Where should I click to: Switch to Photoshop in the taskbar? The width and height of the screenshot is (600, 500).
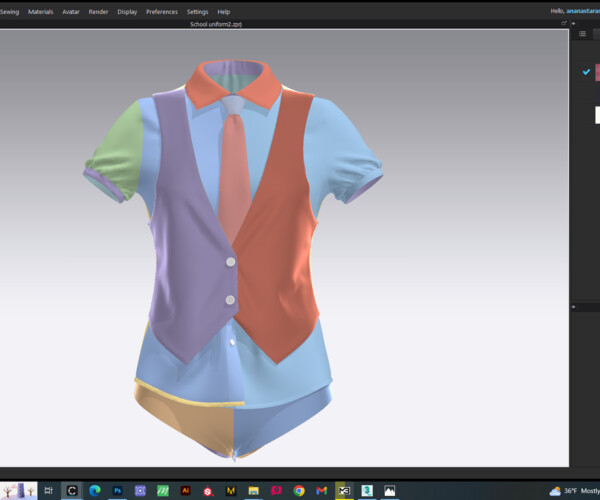click(117, 490)
